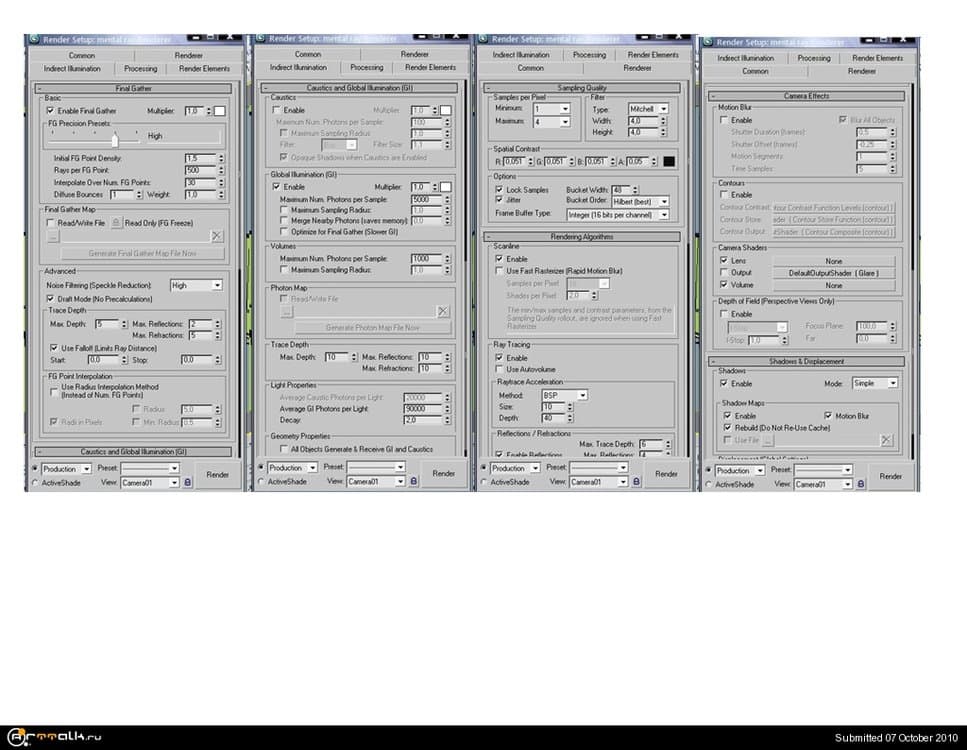Click the viewport lock icon beside Camera01
The image size is (967, 750).
(x=187, y=482)
